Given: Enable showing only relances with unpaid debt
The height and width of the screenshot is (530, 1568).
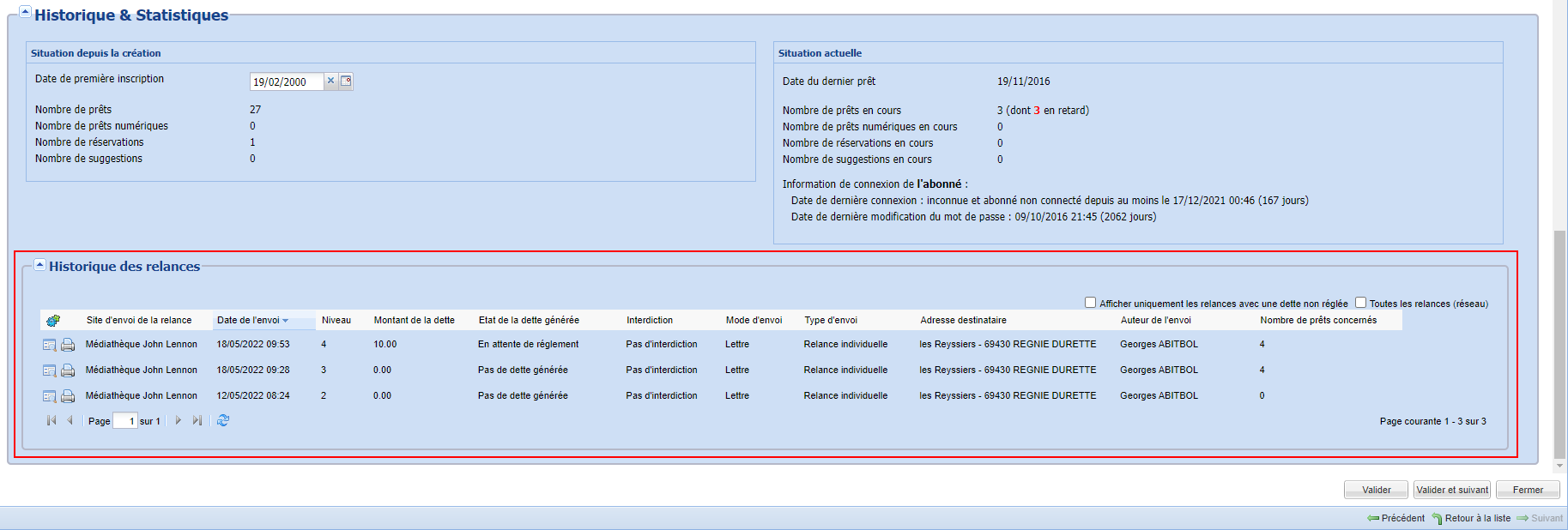Looking at the screenshot, I should coord(1090,303).
